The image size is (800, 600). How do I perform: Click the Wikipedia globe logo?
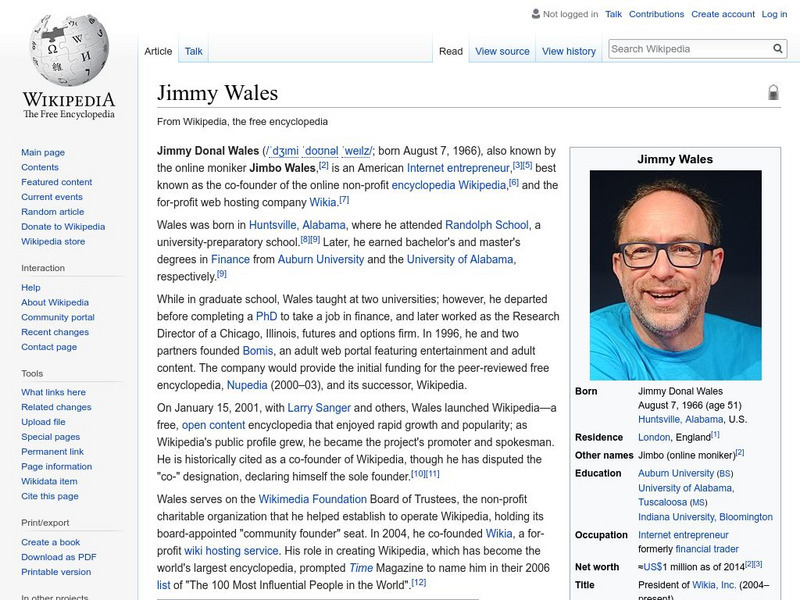69,50
